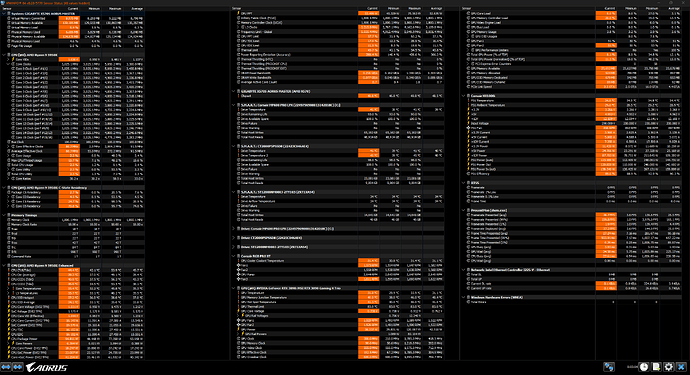Viewport: 690px width, 375px height.
Task: Click the HWiNFO title bar app icon
Action: [3, 3]
